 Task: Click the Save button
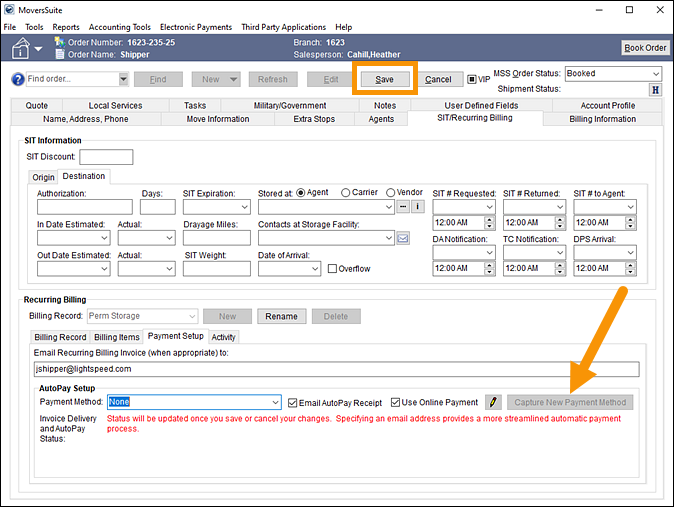tap(384, 79)
